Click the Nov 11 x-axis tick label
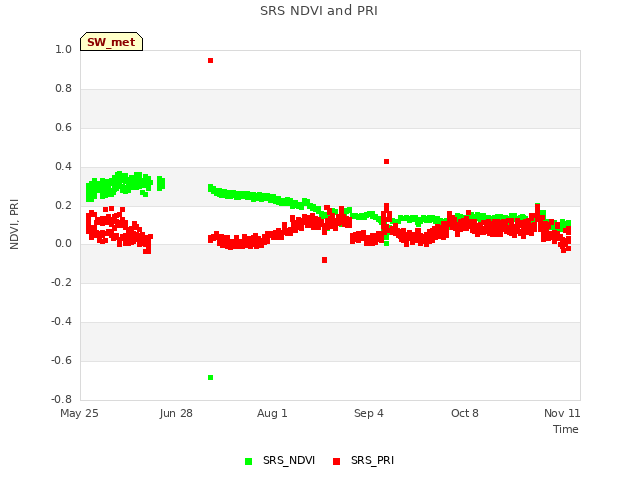 point(562,413)
